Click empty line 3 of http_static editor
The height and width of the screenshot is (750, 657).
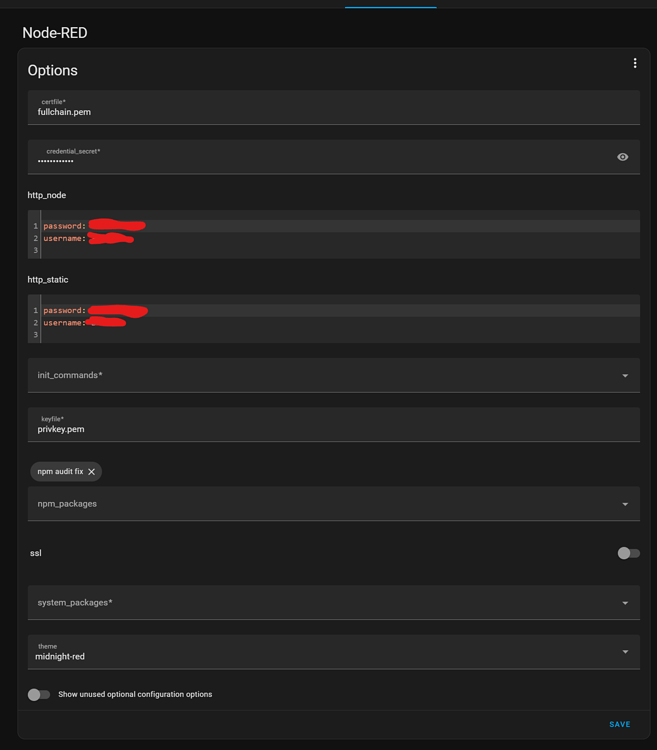pyautogui.click(x=300, y=335)
